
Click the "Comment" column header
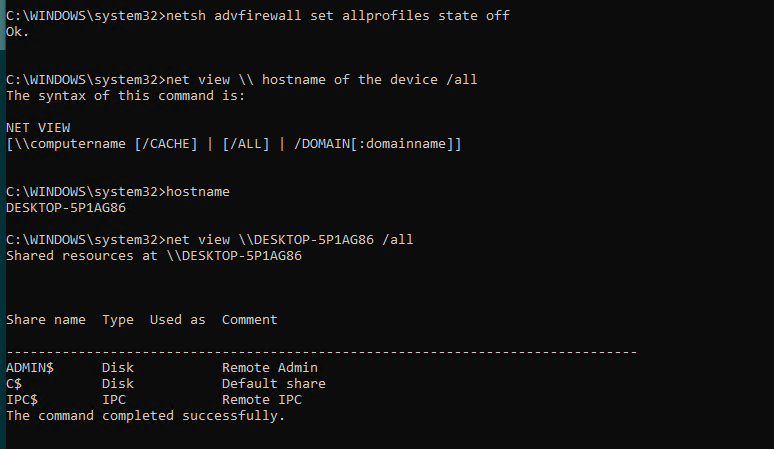(x=250, y=320)
